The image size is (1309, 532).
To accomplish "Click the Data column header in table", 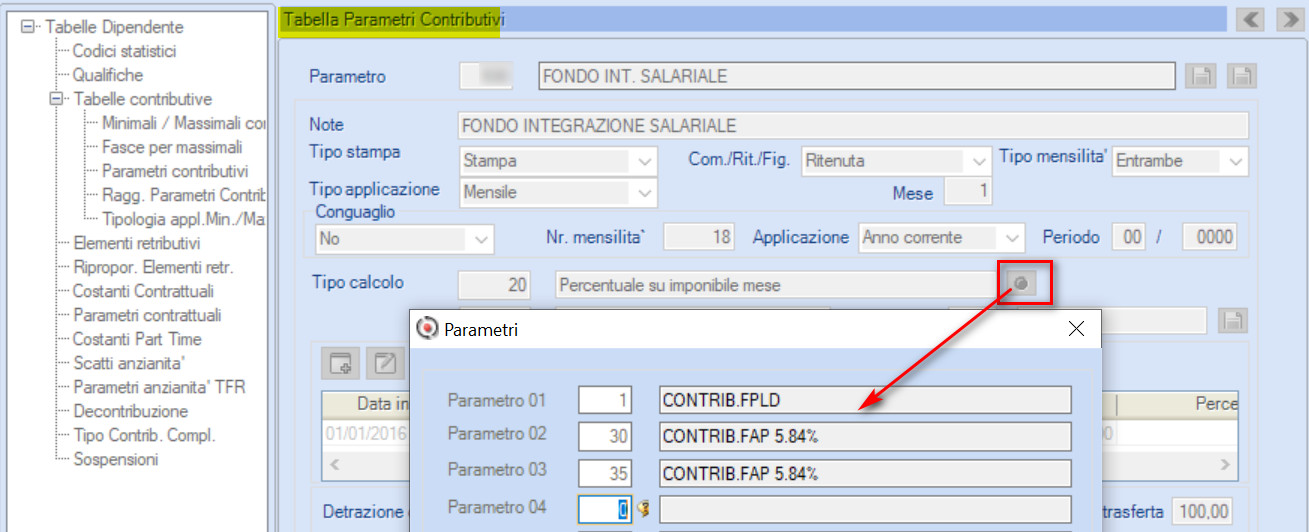I will pyautogui.click(x=366, y=404).
